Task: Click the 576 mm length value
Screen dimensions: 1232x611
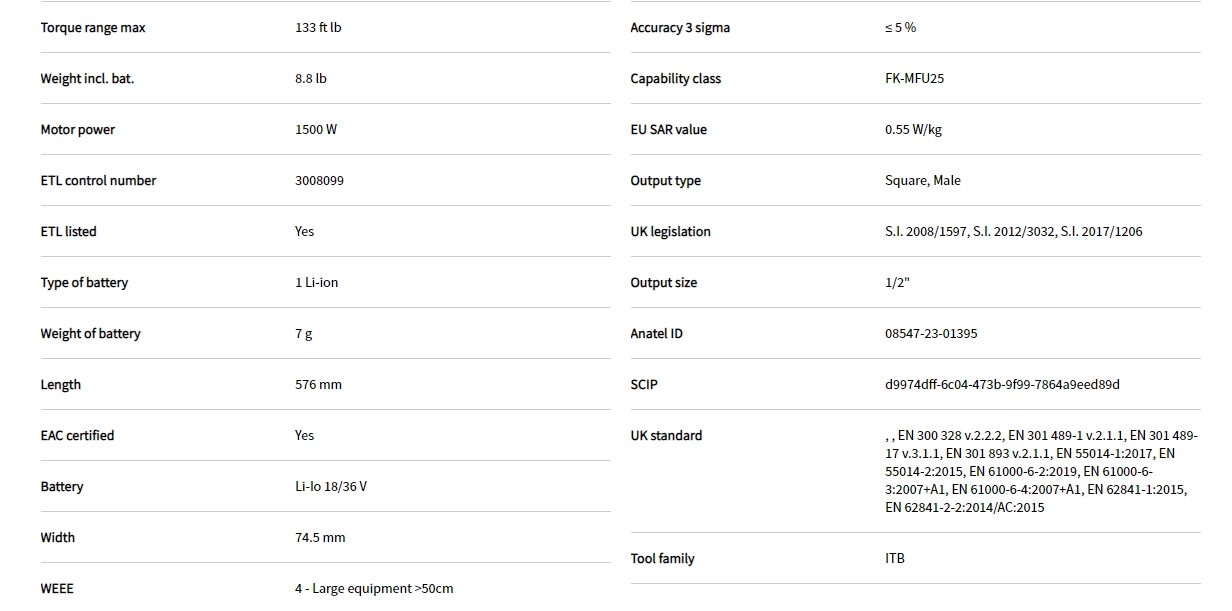Action: [x=318, y=385]
